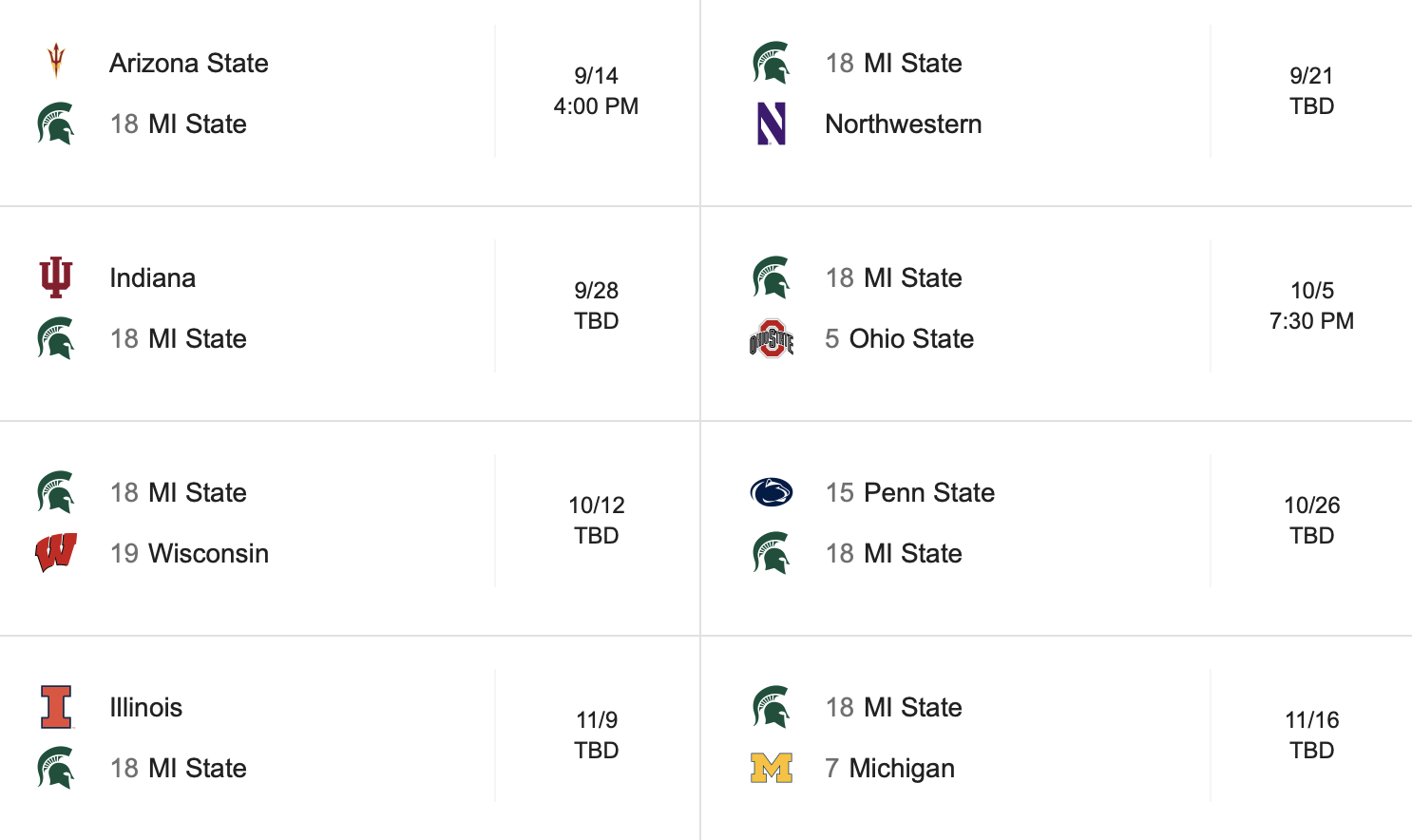Click the Arizona State Sun Devils pitchfork logo
1412x840 pixels.
(56, 62)
